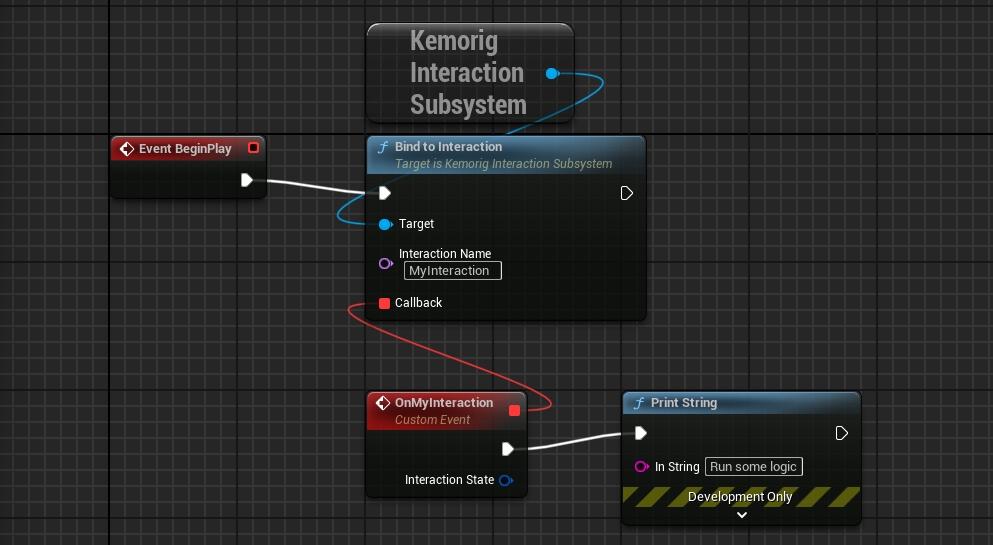Click Bind to Interaction exec input pin

pyautogui.click(x=385, y=193)
